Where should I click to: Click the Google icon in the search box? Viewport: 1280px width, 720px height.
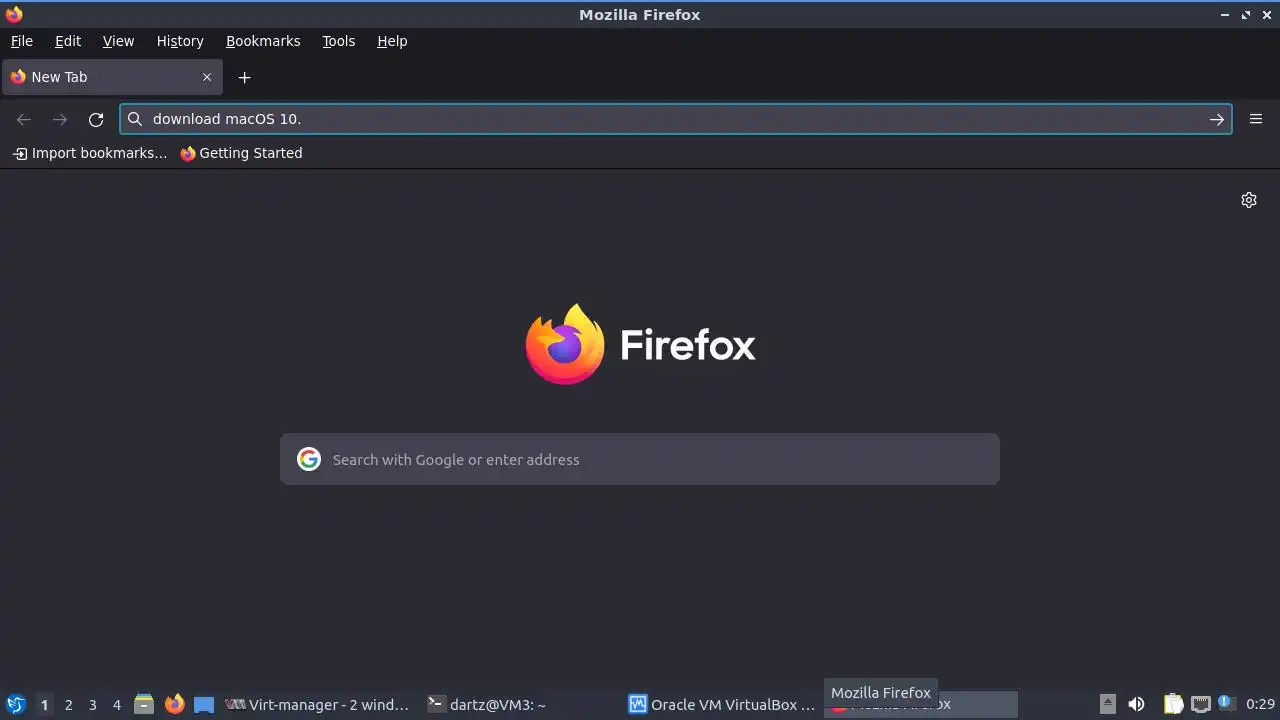click(x=309, y=459)
